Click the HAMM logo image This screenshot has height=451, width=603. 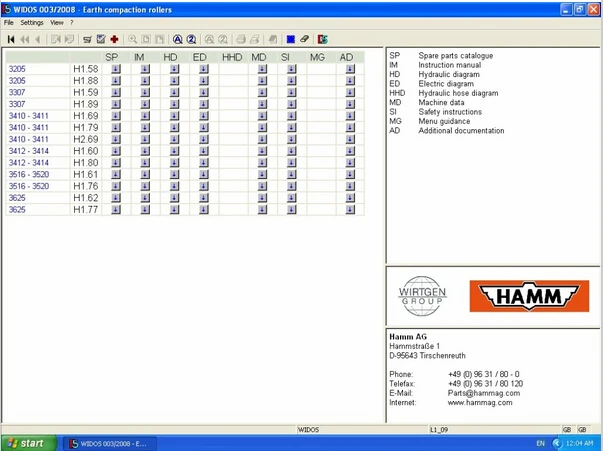coord(529,296)
